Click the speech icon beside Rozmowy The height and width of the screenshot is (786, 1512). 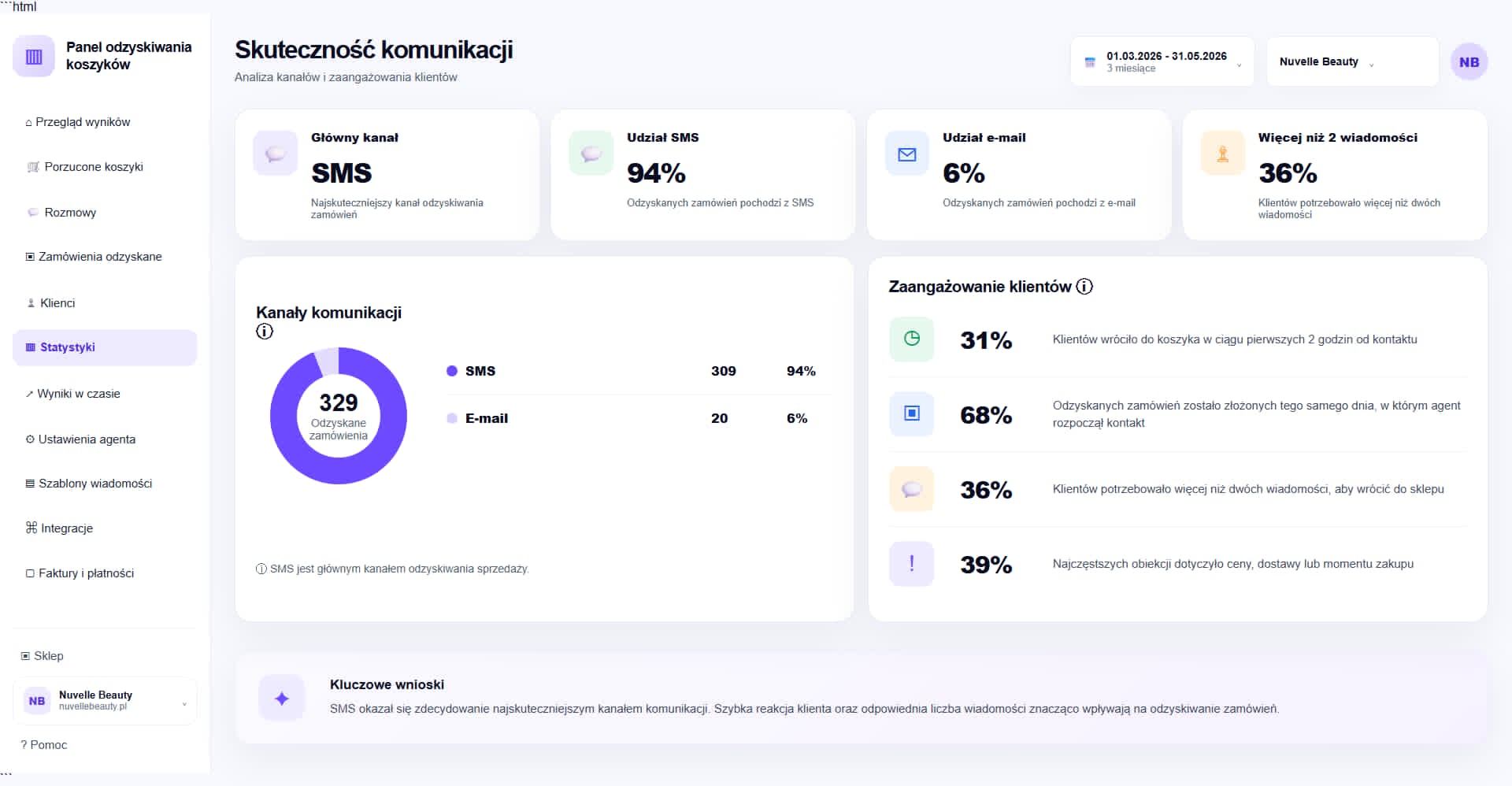click(33, 213)
